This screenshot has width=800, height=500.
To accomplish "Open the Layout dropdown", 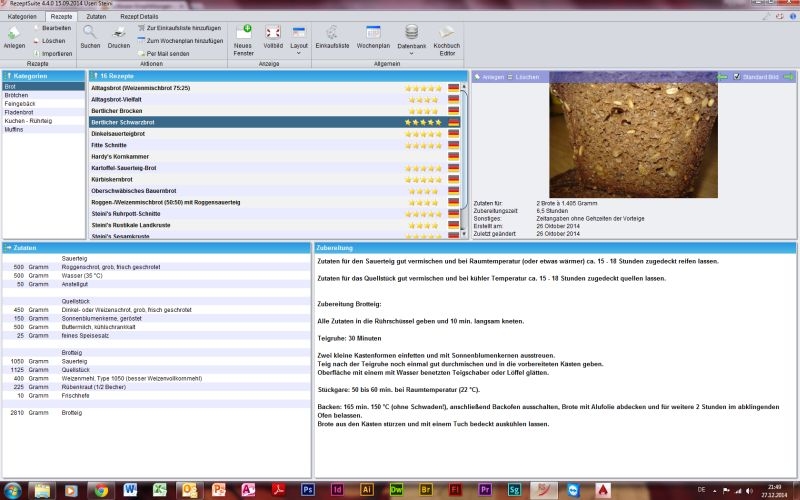I will click(299, 40).
